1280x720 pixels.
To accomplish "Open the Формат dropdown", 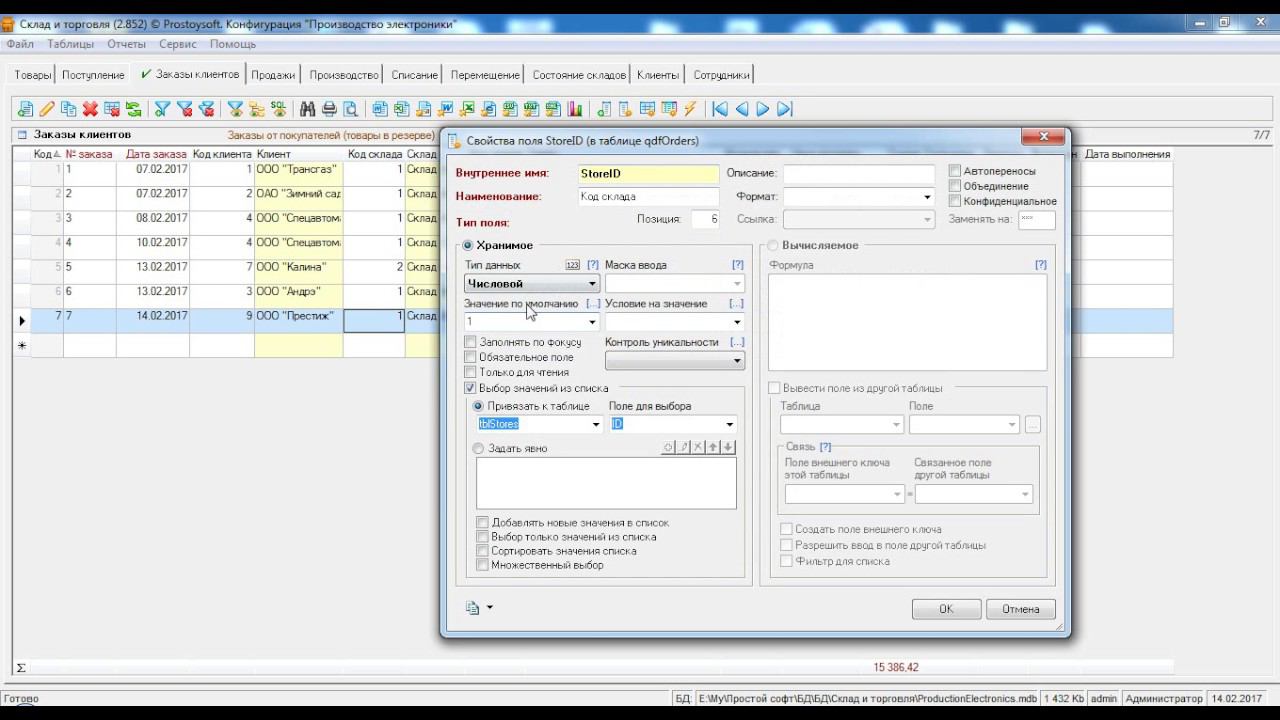I will 927,197.
